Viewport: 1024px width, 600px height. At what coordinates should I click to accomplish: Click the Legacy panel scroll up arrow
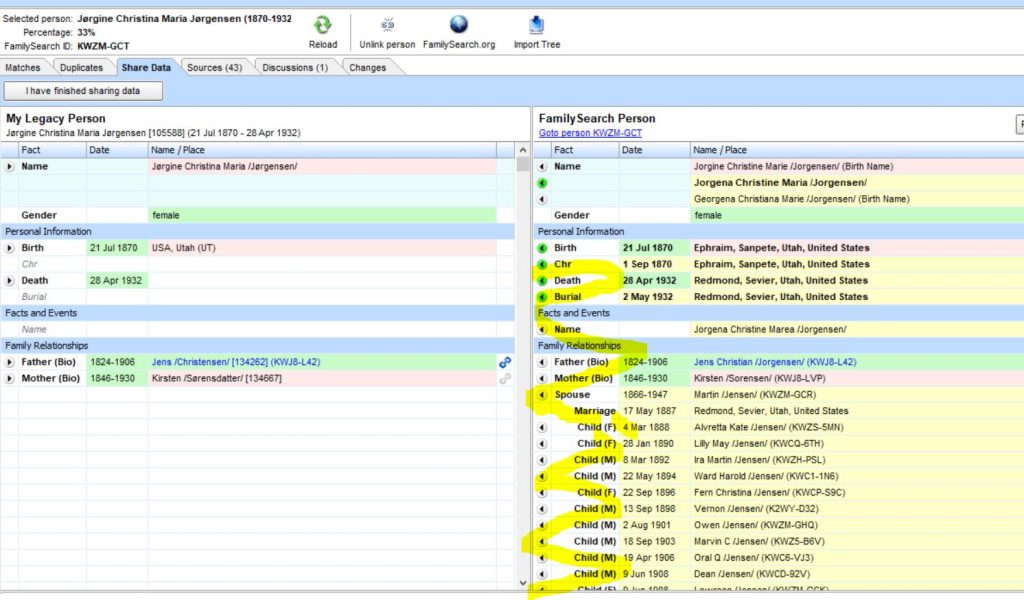522,150
